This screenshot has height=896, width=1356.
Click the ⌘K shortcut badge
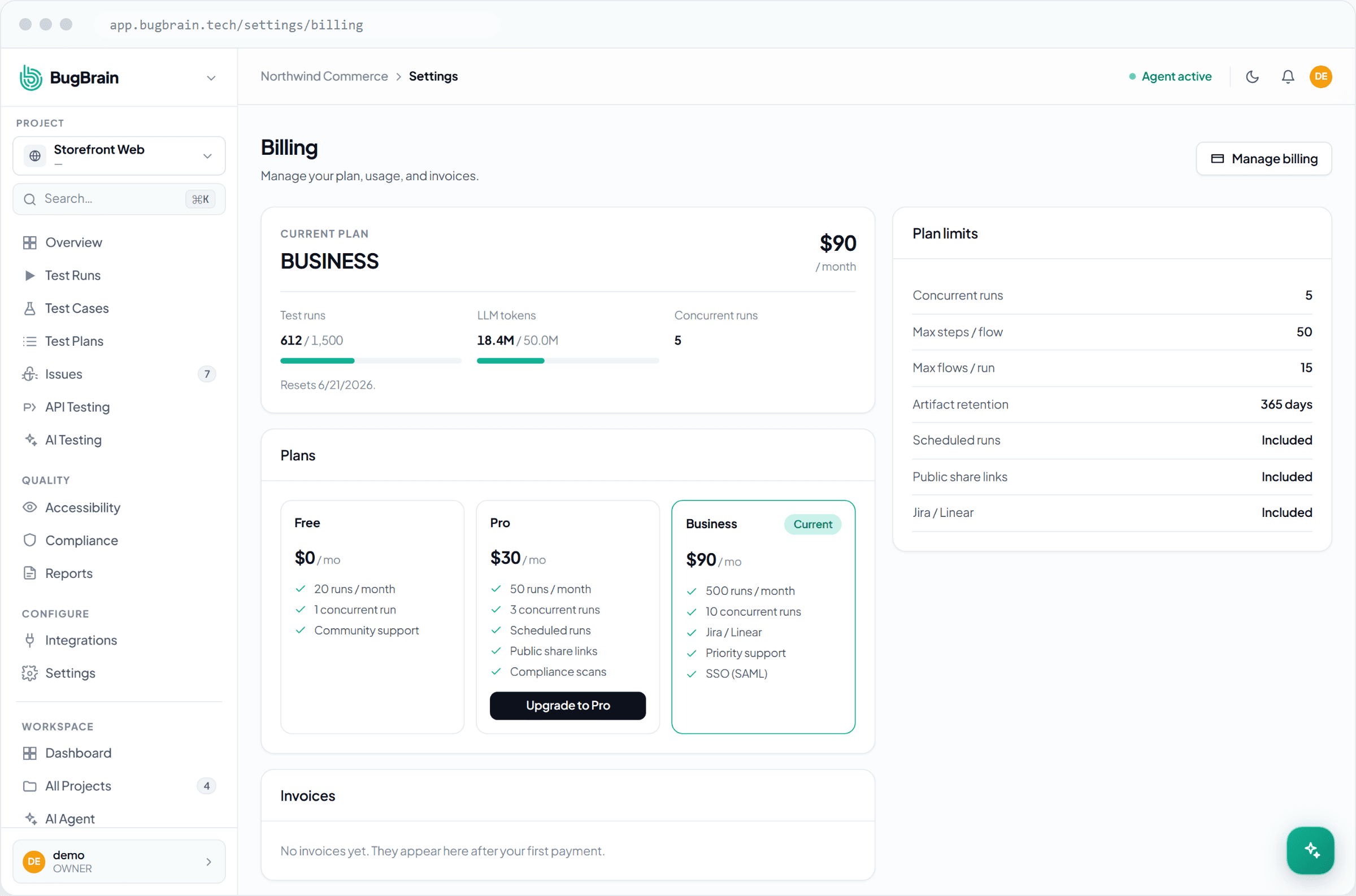coord(200,199)
